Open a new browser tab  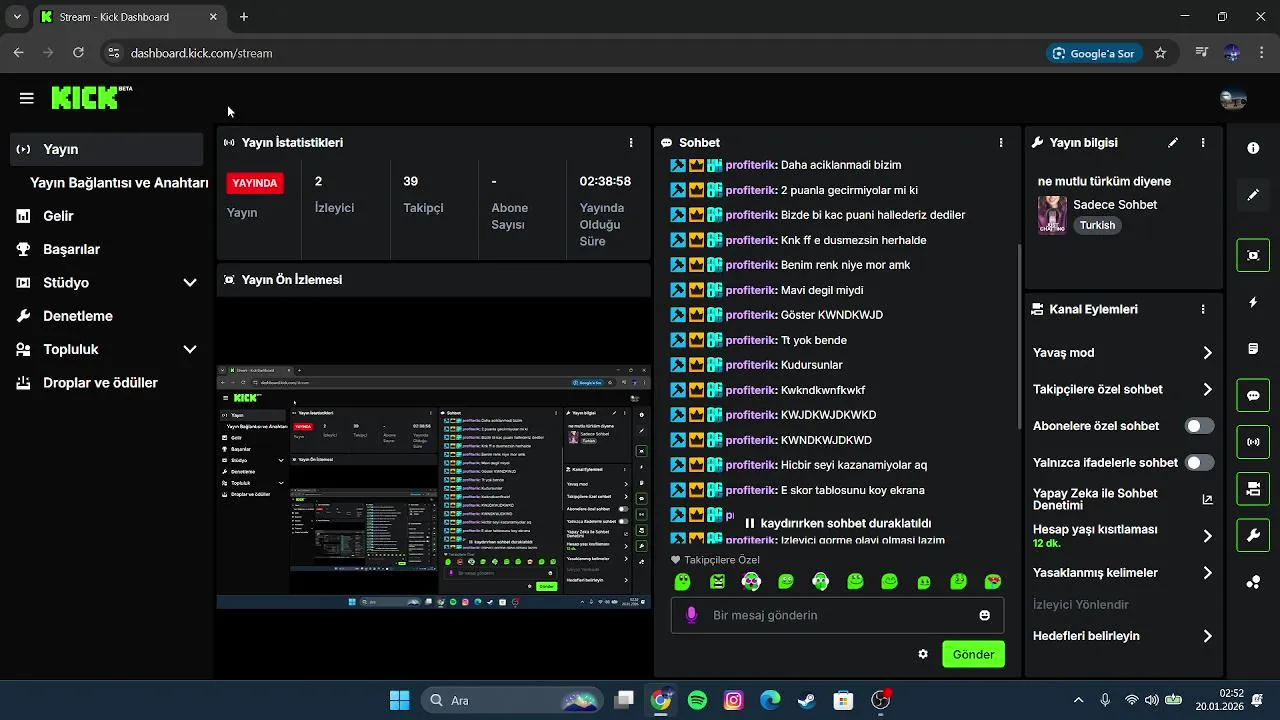(244, 17)
